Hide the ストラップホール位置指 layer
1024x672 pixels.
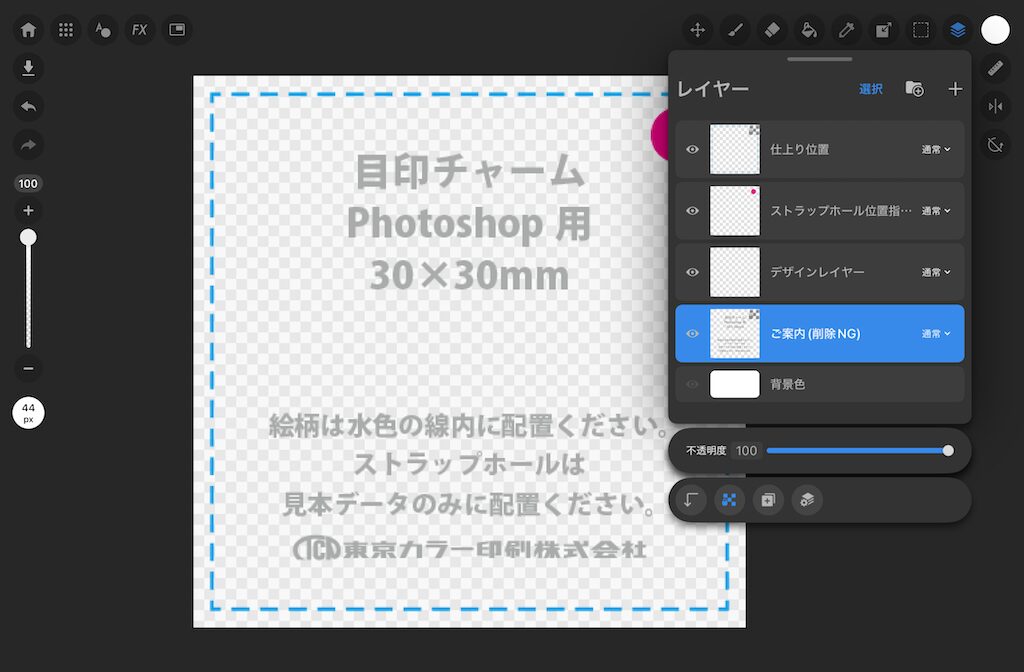[x=692, y=211]
